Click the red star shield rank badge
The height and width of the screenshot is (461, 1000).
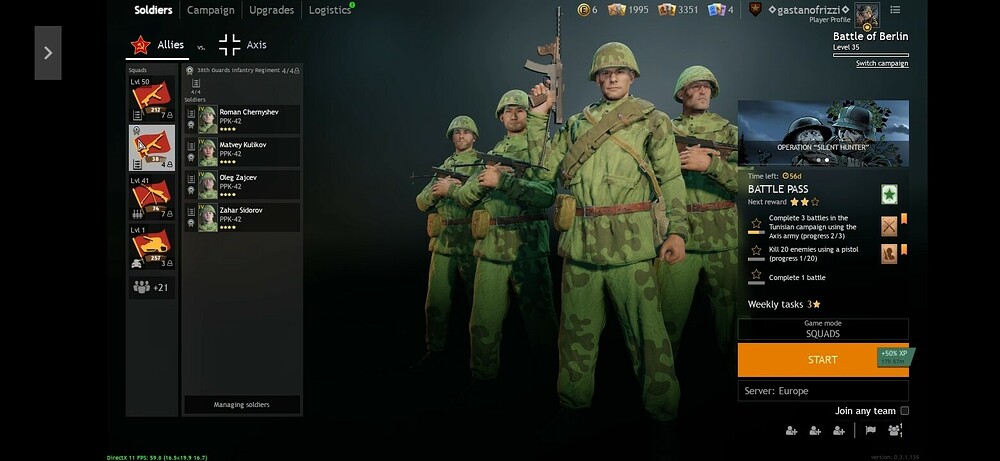pyautogui.click(x=755, y=10)
